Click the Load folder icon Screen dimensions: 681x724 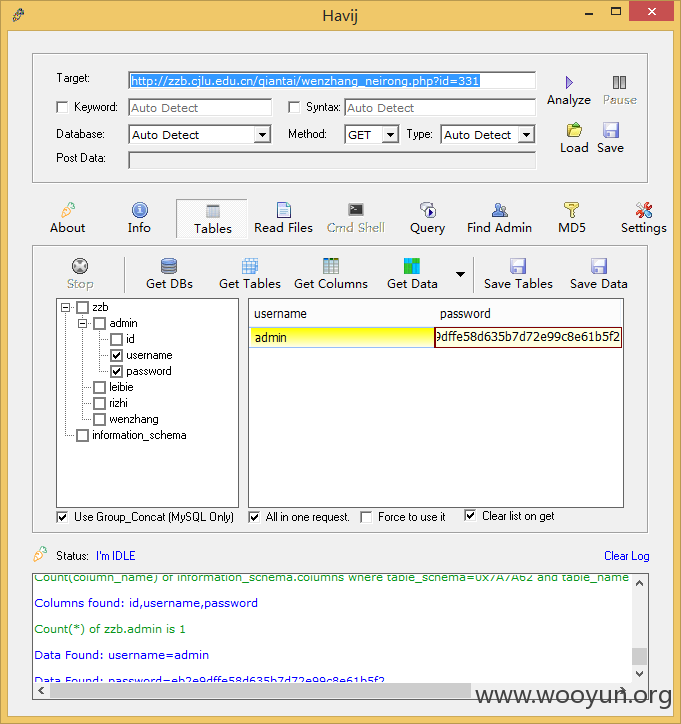(x=574, y=130)
